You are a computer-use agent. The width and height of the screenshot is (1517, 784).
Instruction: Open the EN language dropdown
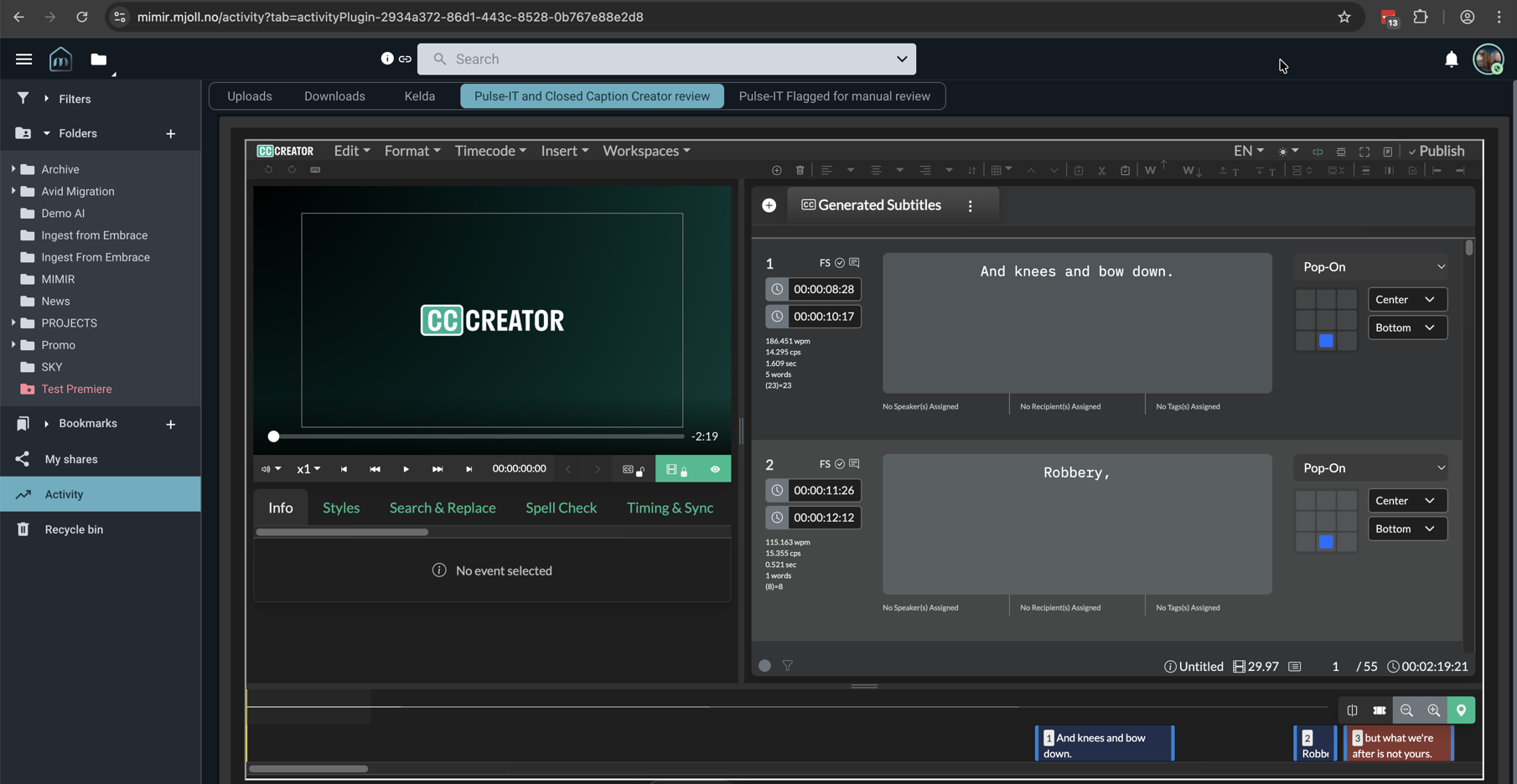click(x=1248, y=151)
